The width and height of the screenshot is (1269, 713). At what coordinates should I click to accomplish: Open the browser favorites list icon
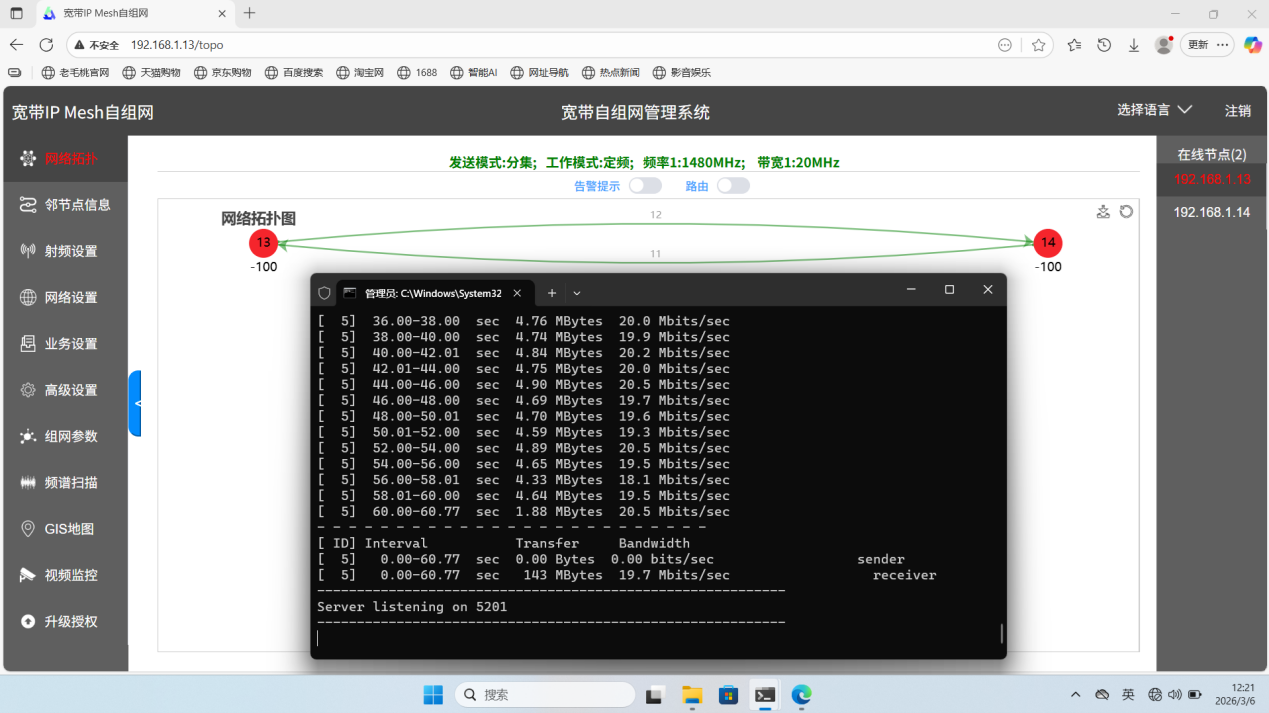pyautogui.click(x=1074, y=45)
